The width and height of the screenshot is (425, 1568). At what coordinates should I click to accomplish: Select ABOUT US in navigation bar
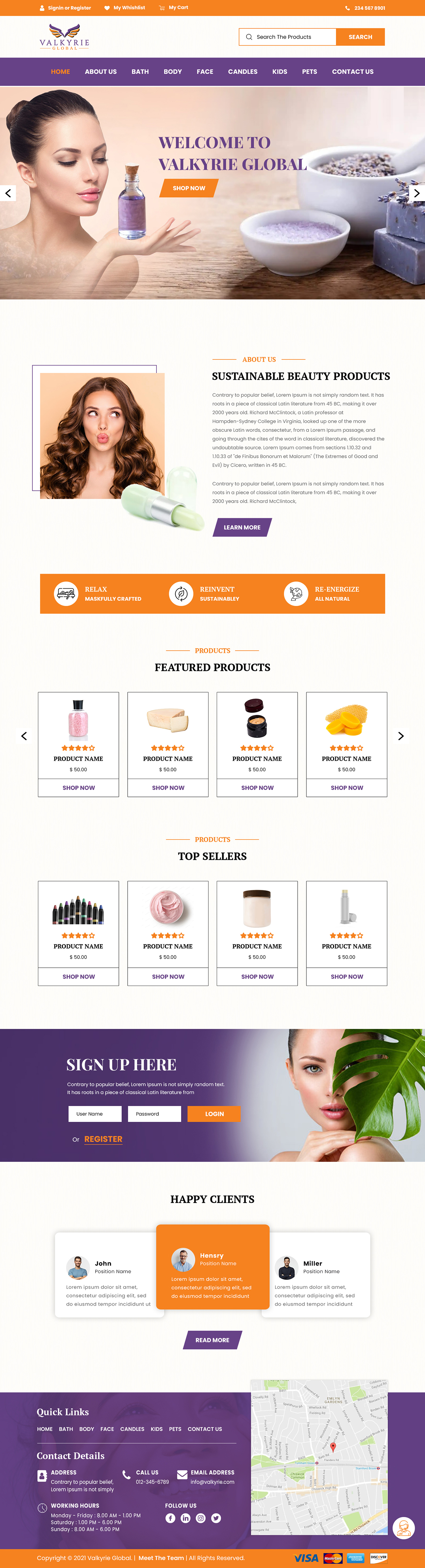click(100, 72)
